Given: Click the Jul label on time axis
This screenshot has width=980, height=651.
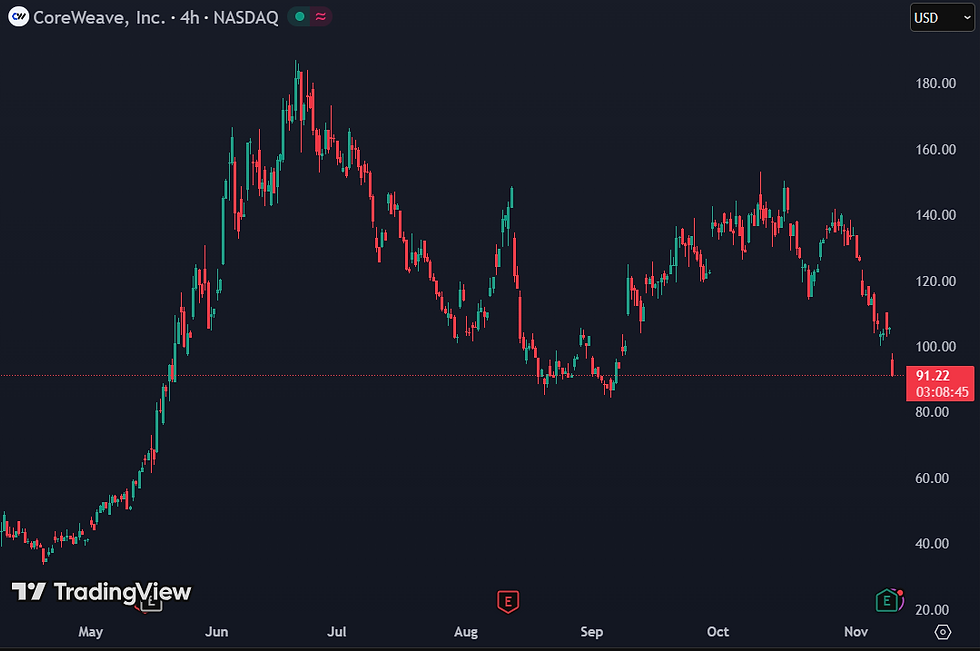Looking at the screenshot, I should pos(337,632).
